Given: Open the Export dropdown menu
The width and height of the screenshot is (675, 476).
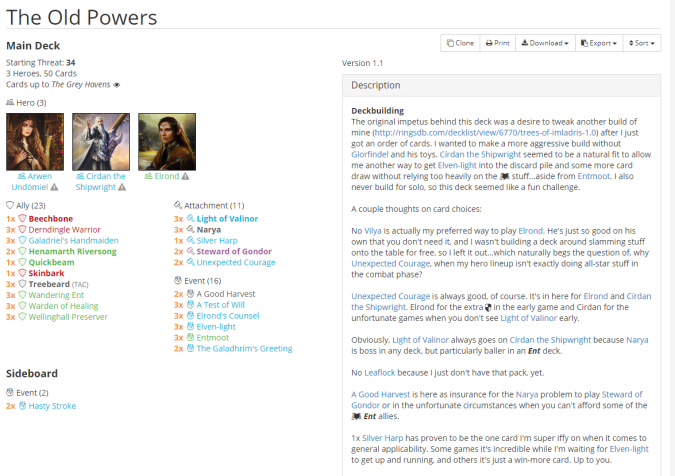Looking at the screenshot, I should (x=599, y=43).
